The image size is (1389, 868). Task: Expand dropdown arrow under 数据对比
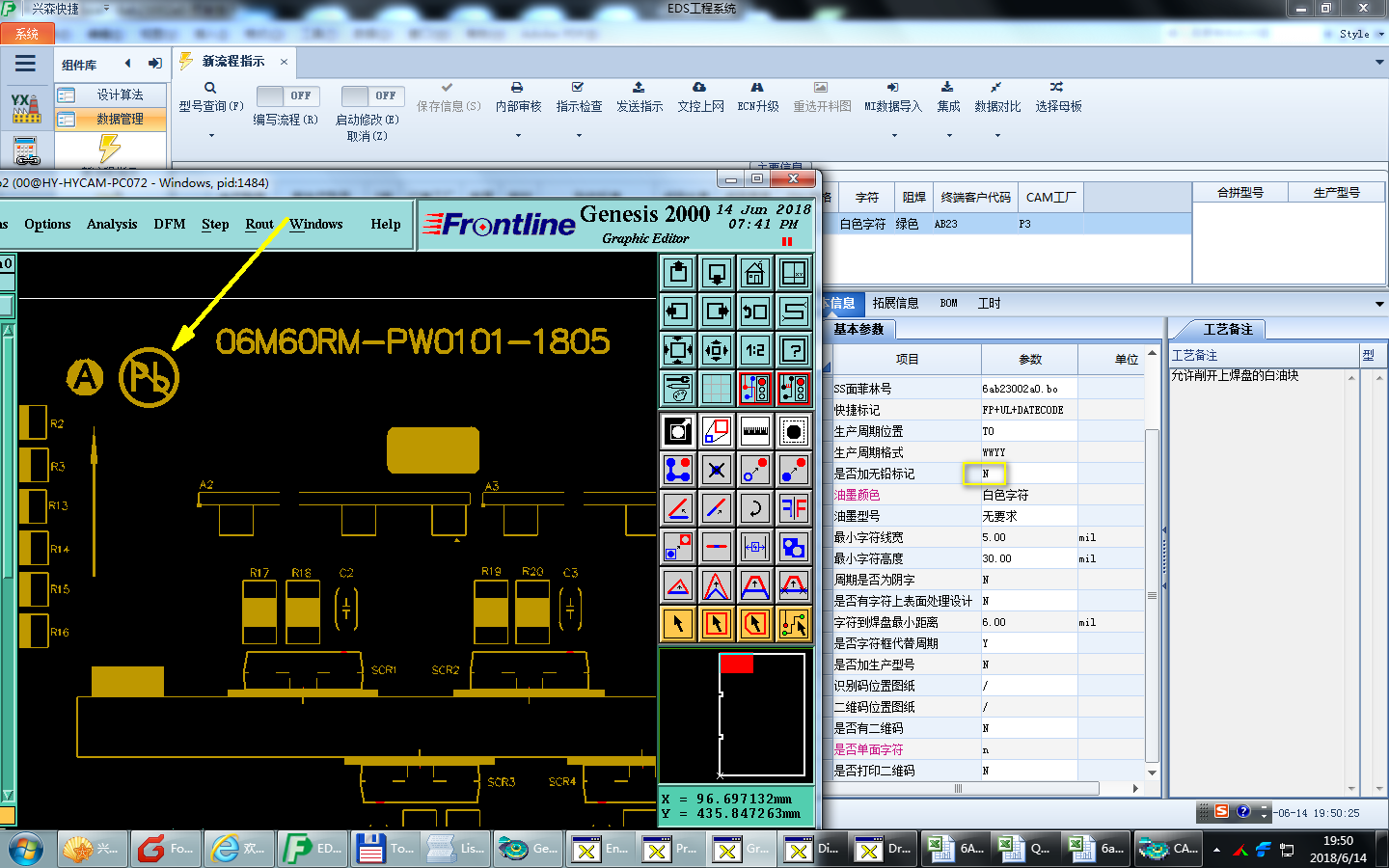click(x=997, y=136)
